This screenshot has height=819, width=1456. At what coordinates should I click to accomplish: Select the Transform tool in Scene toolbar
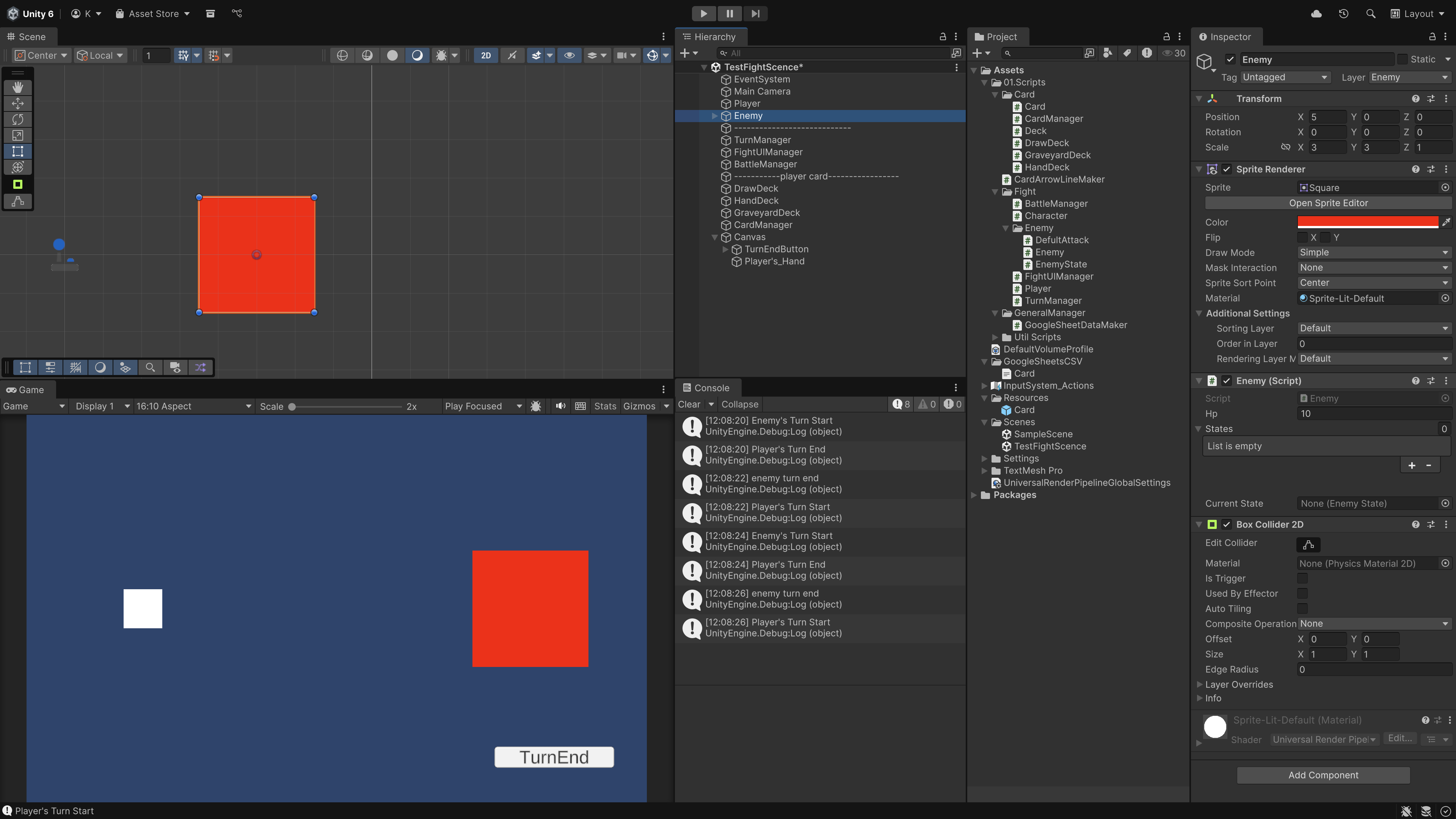point(17,167)
